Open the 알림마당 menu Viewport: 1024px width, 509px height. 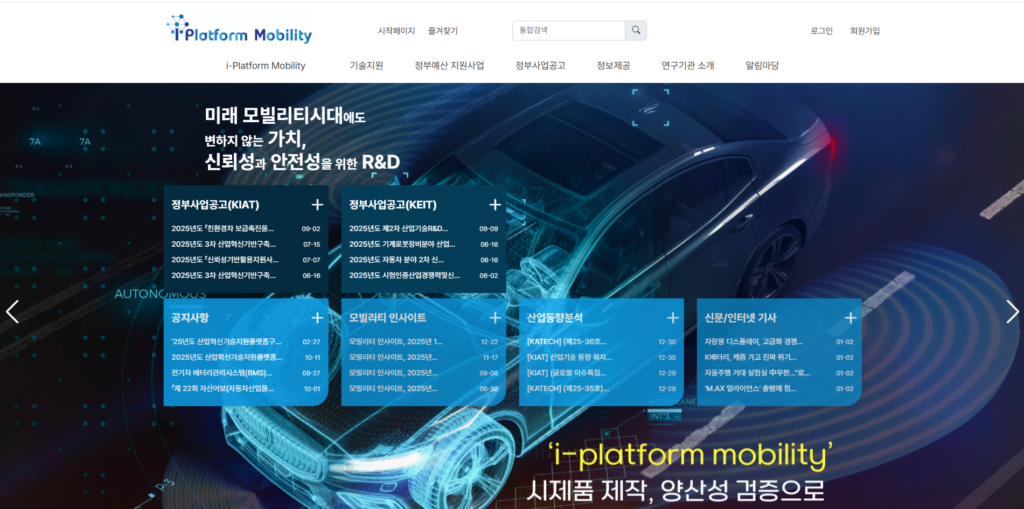pos(761,66)
